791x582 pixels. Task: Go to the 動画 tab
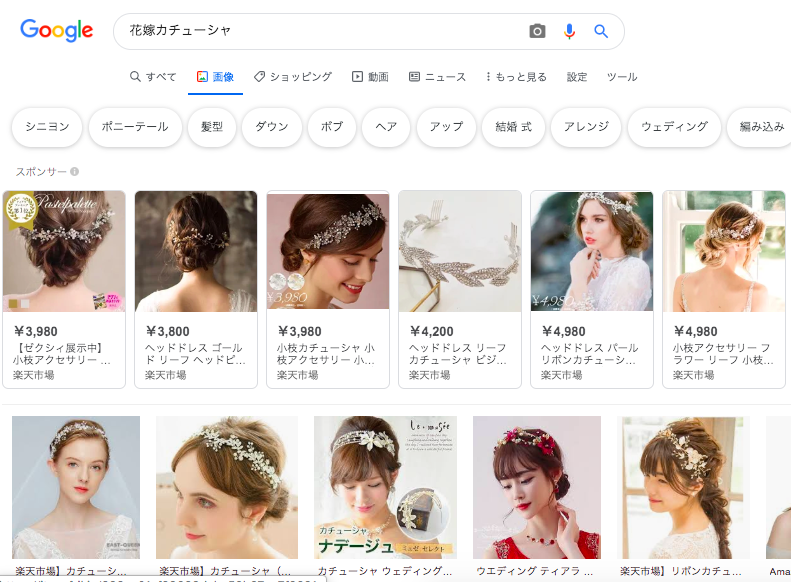tap(370, 77)
